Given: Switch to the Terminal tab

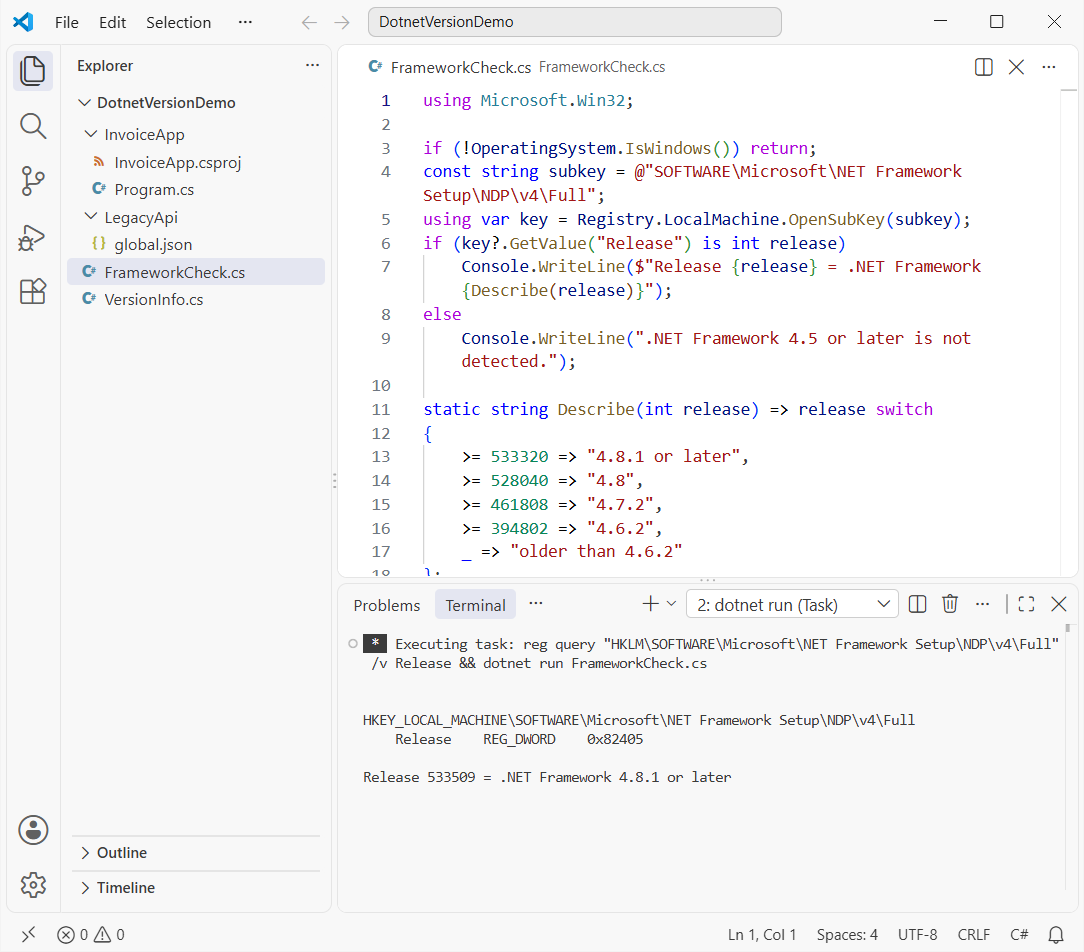Looking at the screenshot, I should 475,605.
